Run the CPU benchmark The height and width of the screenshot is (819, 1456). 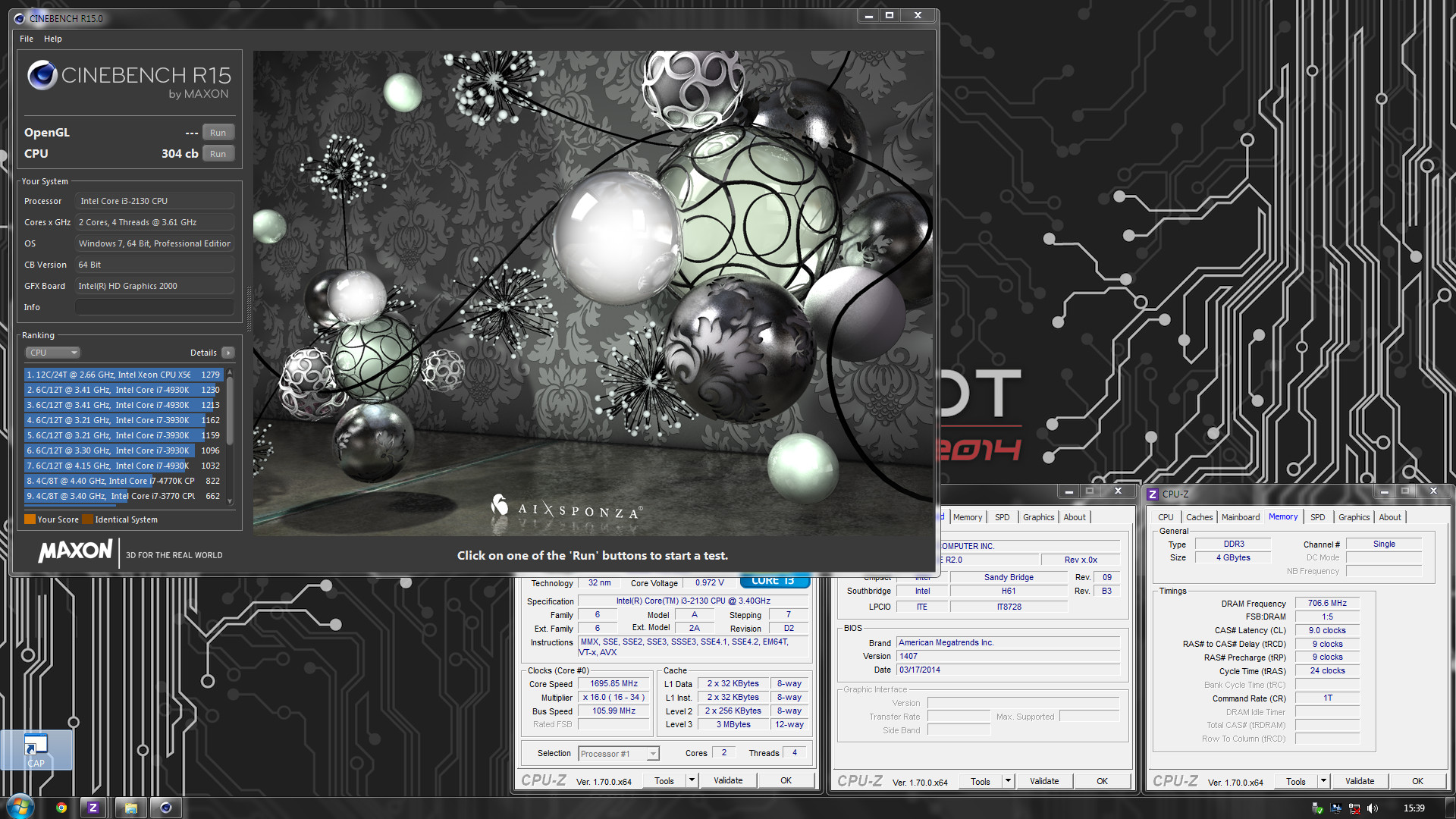click(218, 154)
